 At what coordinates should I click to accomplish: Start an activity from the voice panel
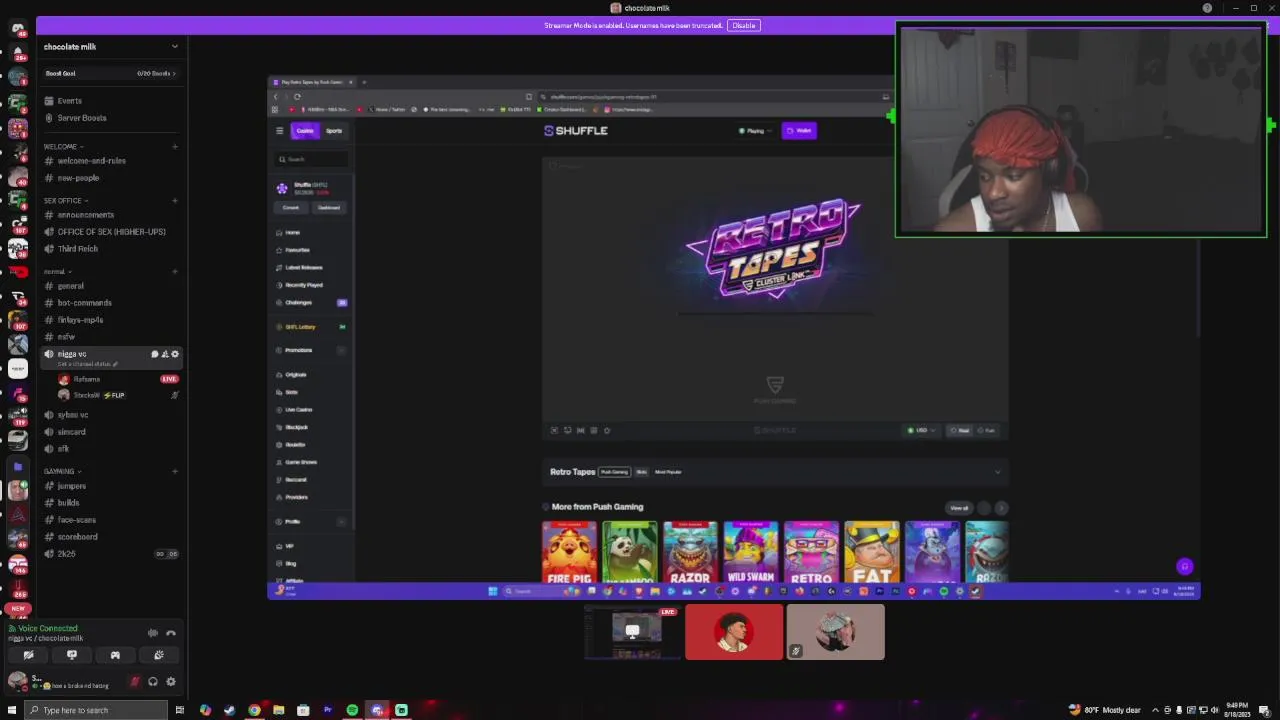(x=115, y=655)
